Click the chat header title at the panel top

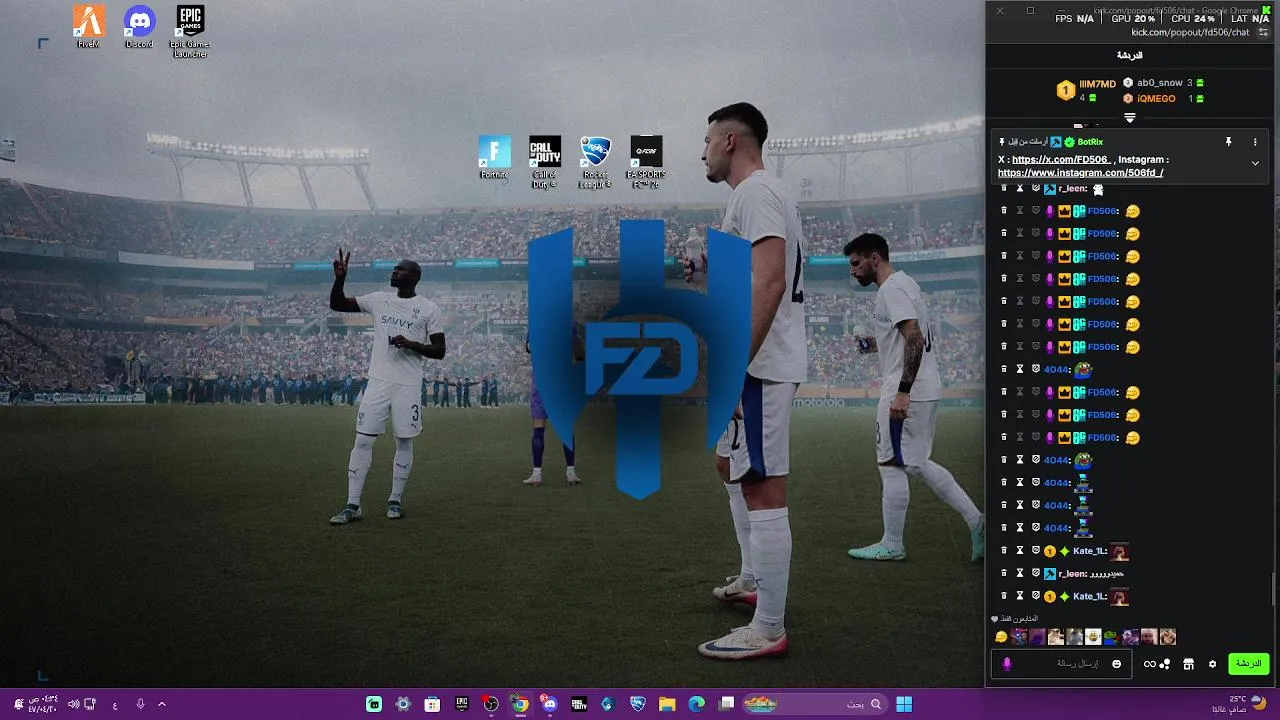[1130, 56]
